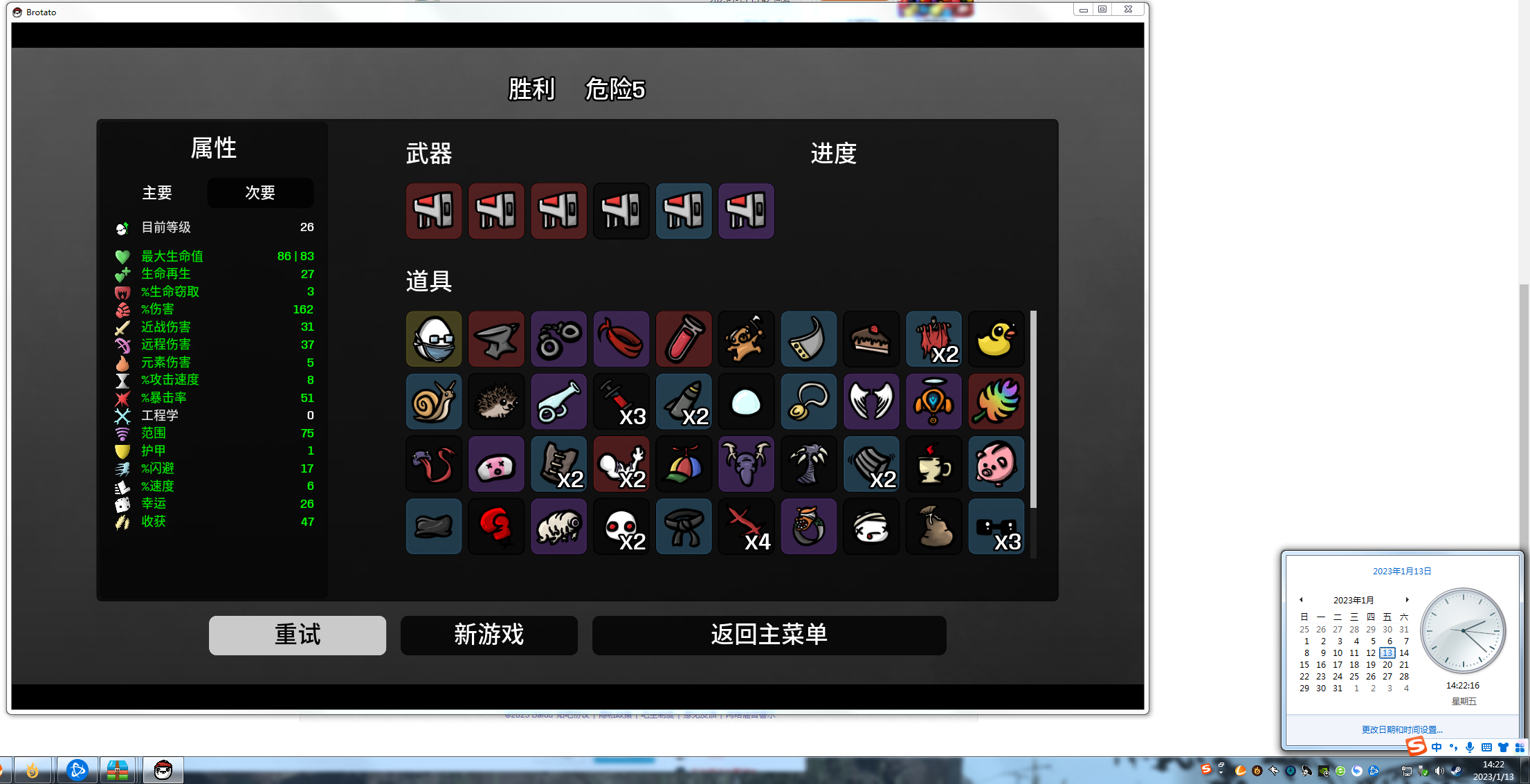Click the gladiator helmet item icon
Viewport: 1530px width, 784px height.
pos(808,339)
